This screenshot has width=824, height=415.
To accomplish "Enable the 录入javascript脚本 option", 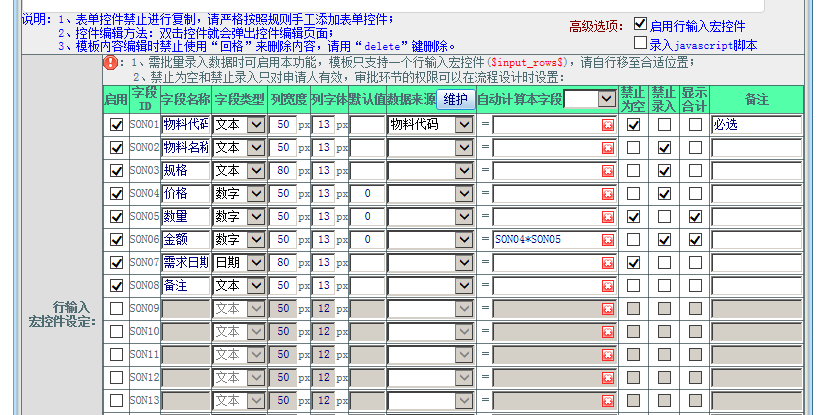I will click(640, 44).
